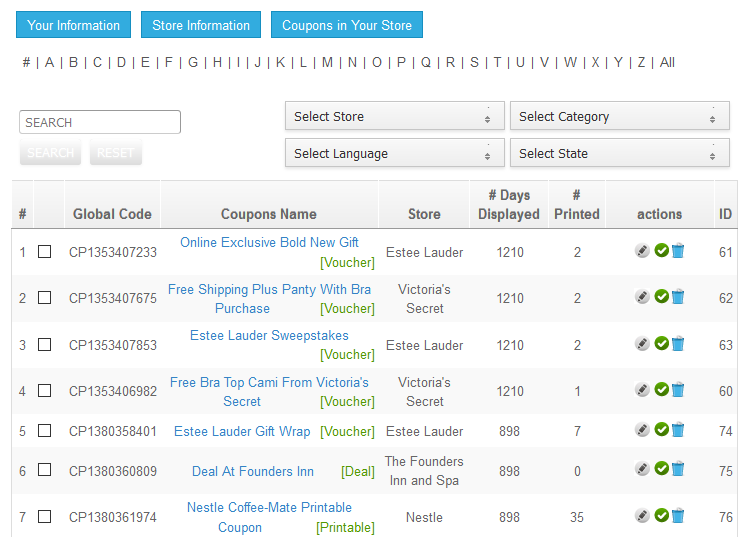The height and width of the screenshot is (537, 748).
Task: Check the box for Online Exclusive Bold New Gift
Action: 45,252
